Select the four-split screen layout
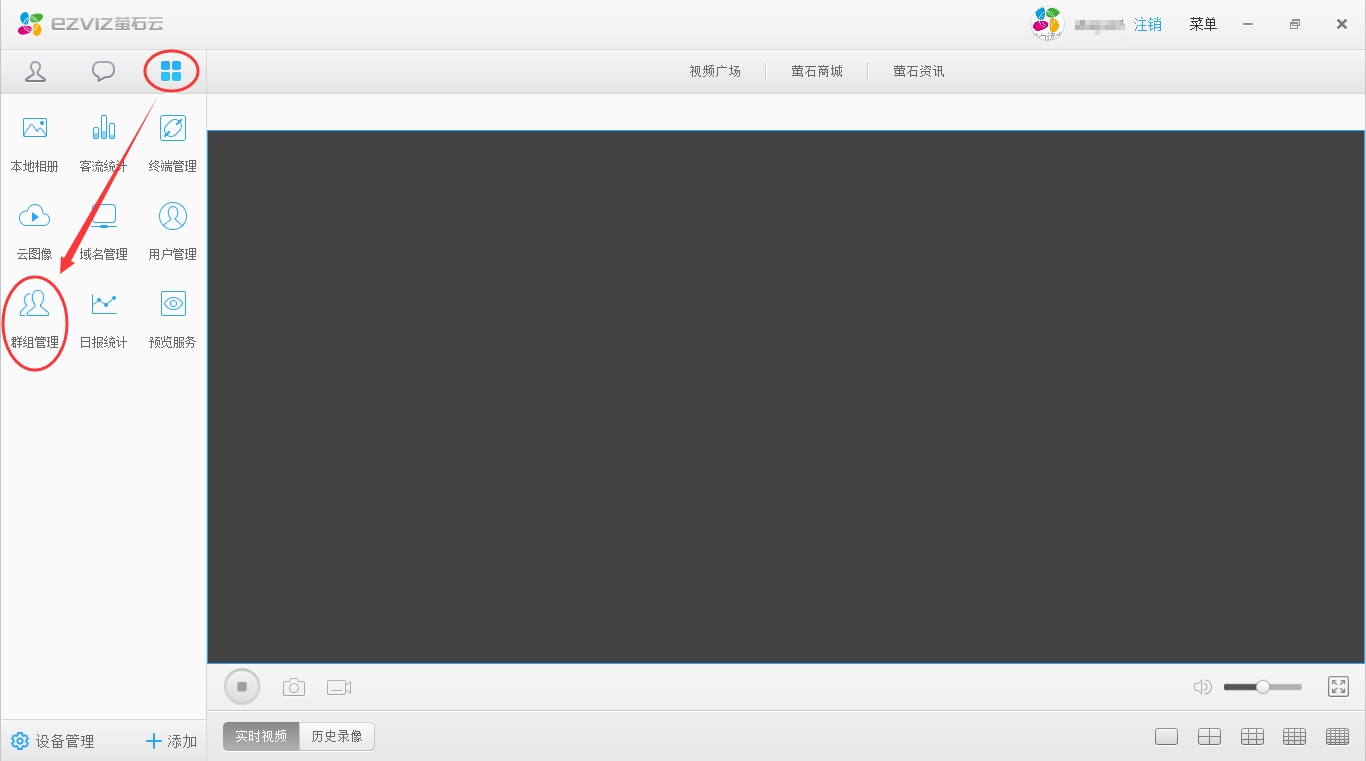Screen dimensions: 1366x761 (x=1209, y=737)
